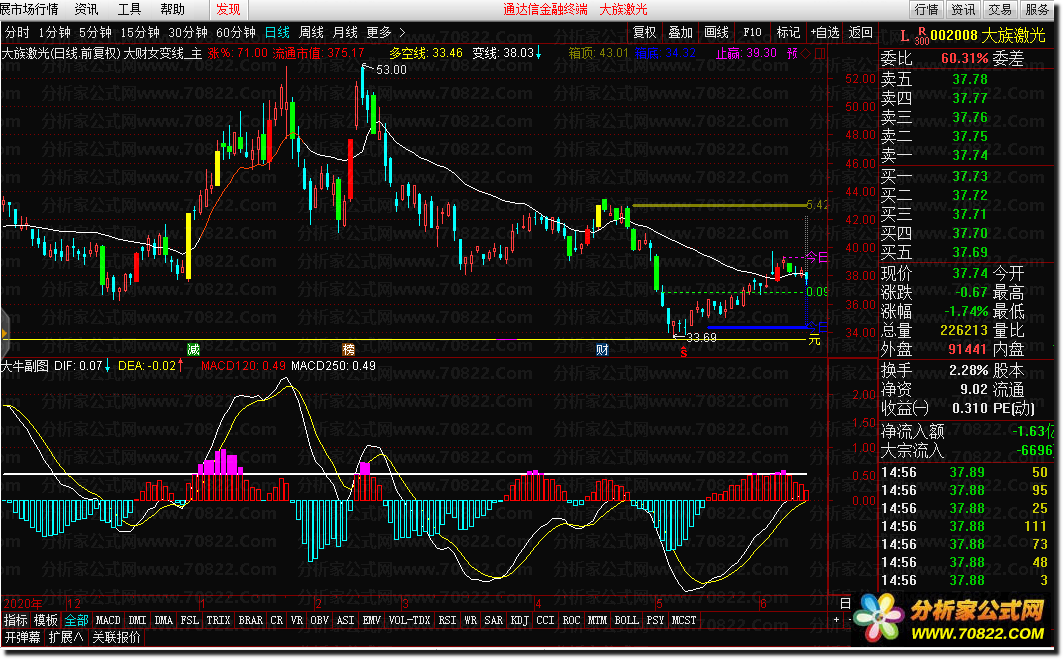Click the 预 indicator icon in header

point(792,52)
